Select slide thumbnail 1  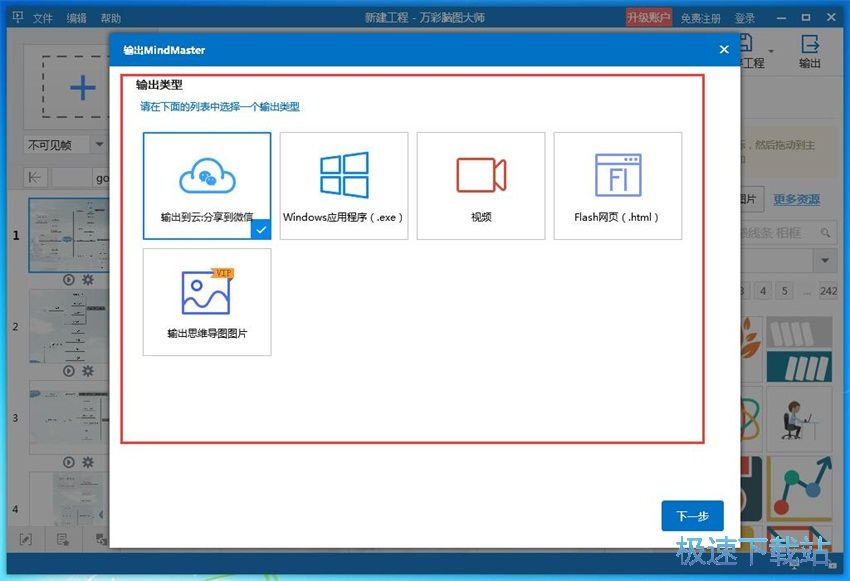(x=69, y=235)
